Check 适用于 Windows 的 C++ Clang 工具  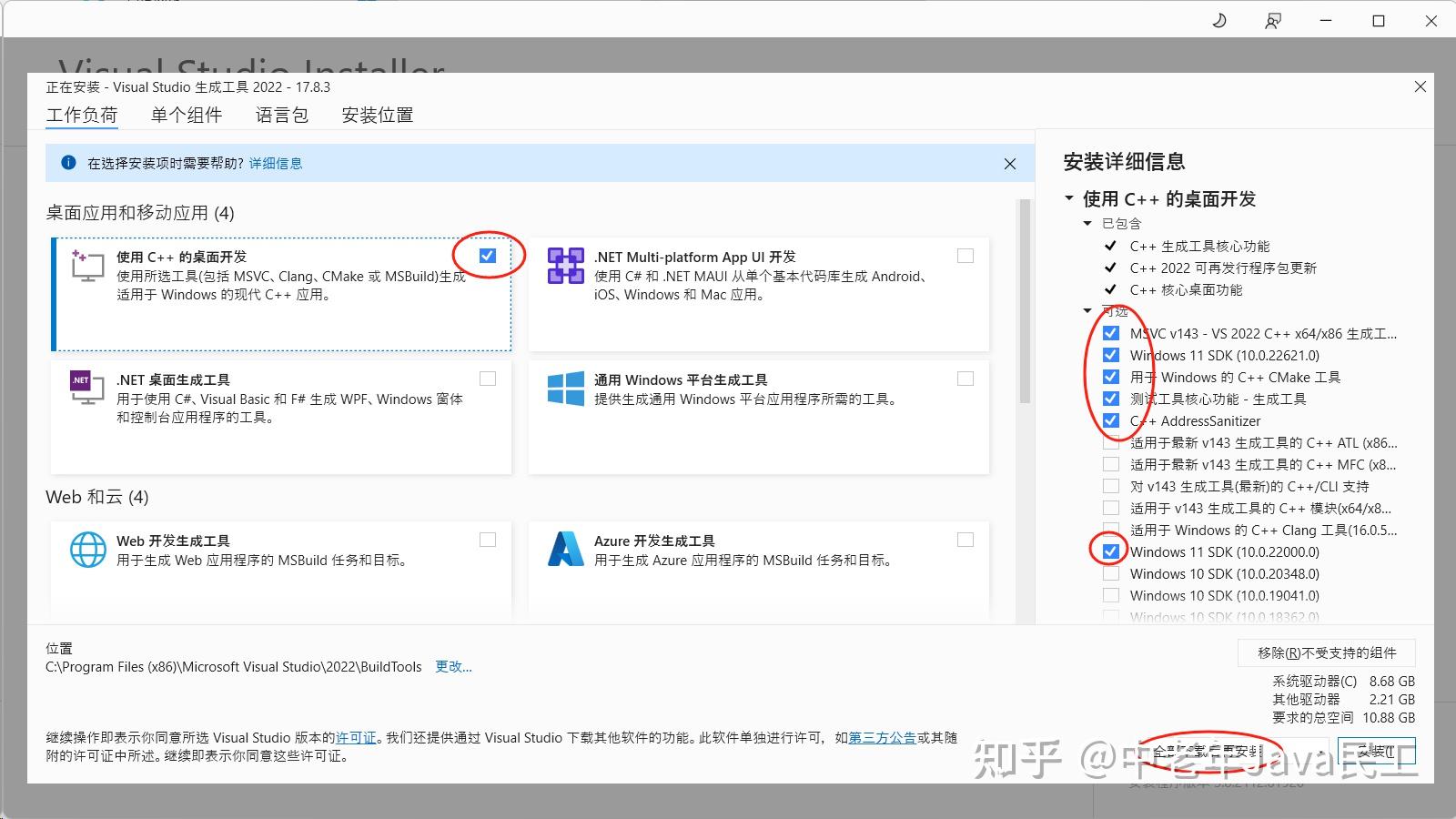click(x=1111, y=530)
